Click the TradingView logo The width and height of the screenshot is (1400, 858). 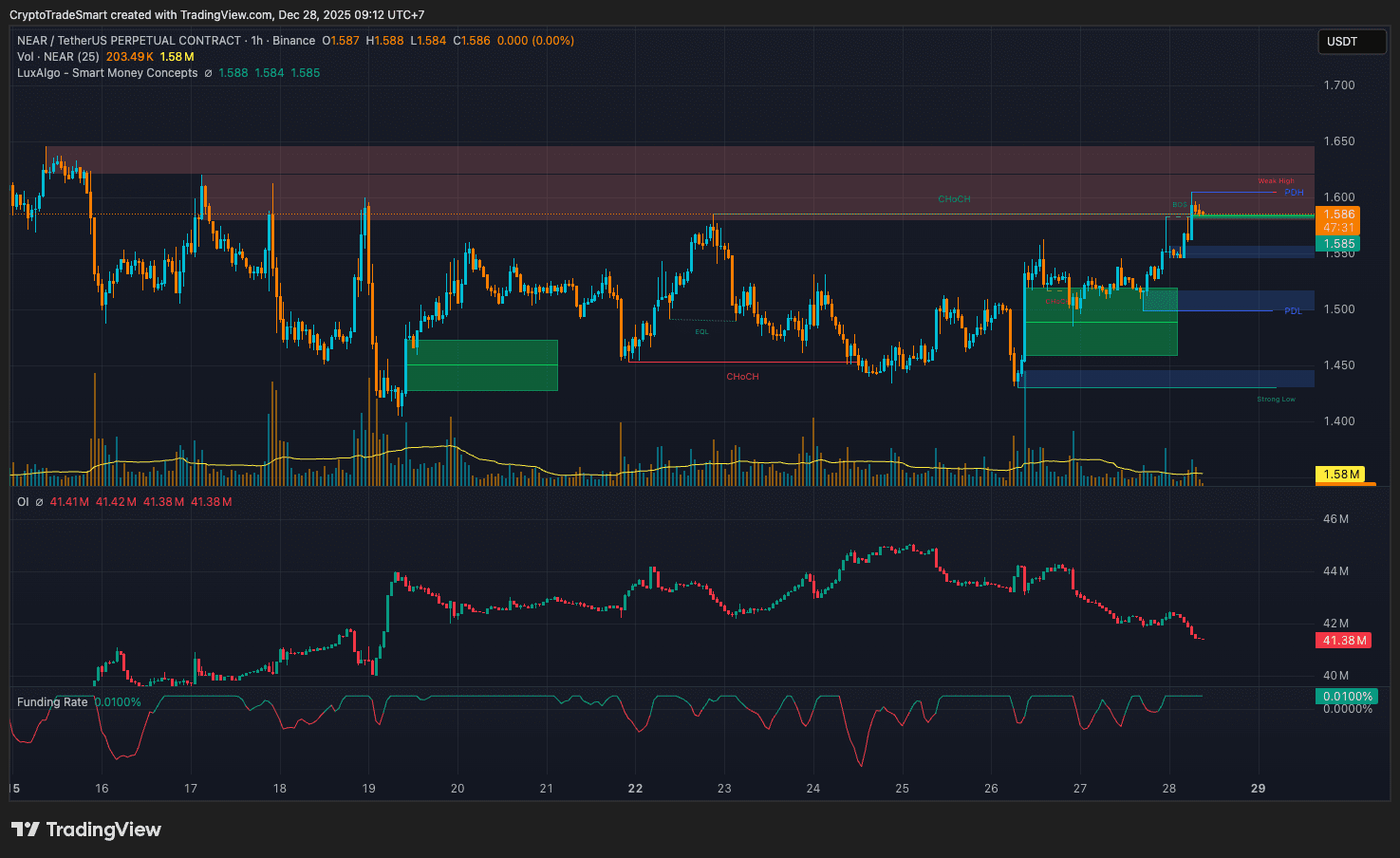tap(86, 830)
